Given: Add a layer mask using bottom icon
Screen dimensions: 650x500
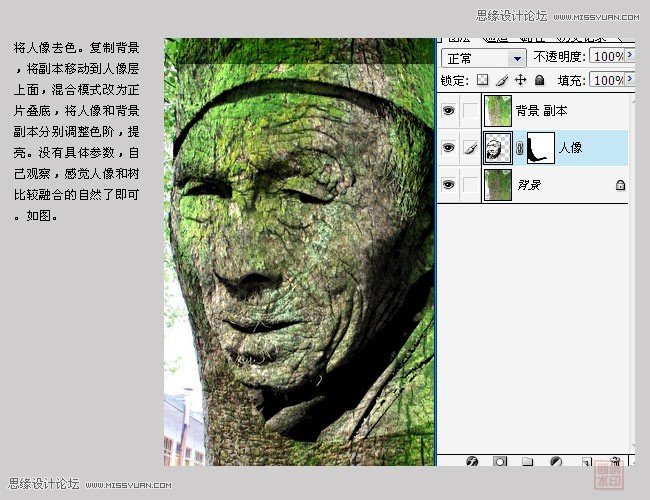Looking at the screenshot, I should coord(500,463).
